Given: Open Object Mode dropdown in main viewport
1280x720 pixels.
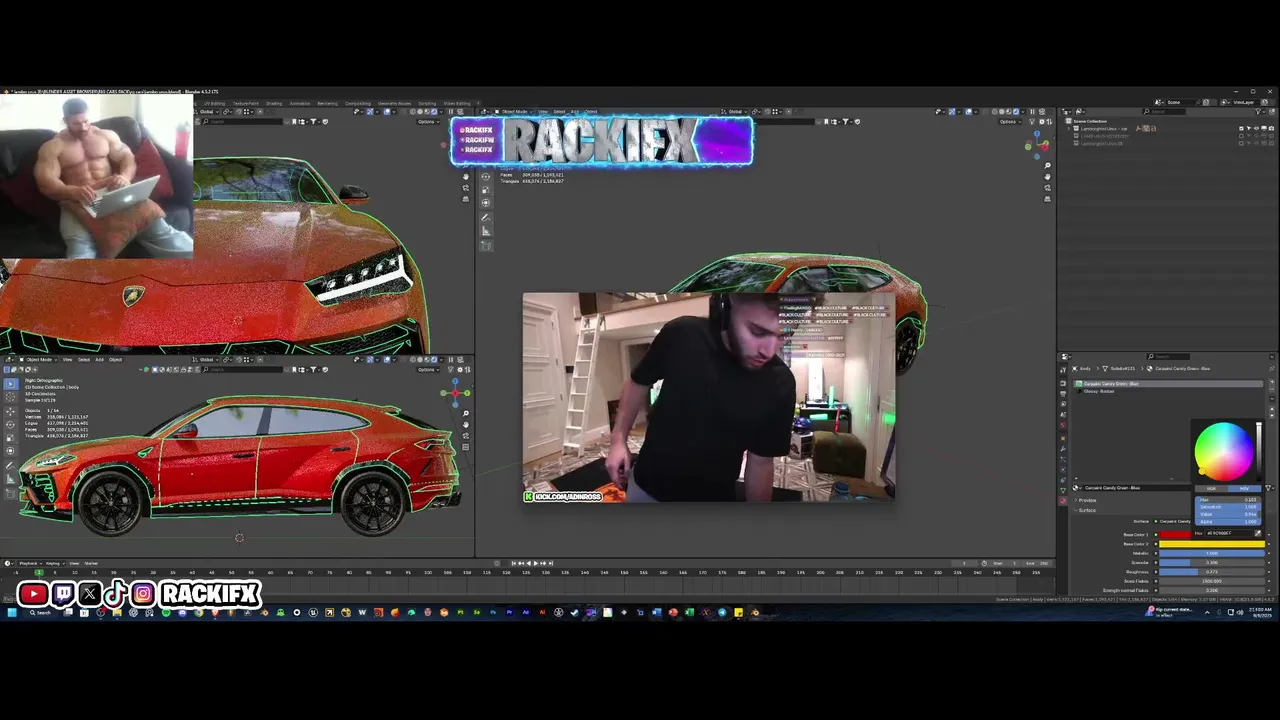Looking at the screenshot, I should coord(515,111).
